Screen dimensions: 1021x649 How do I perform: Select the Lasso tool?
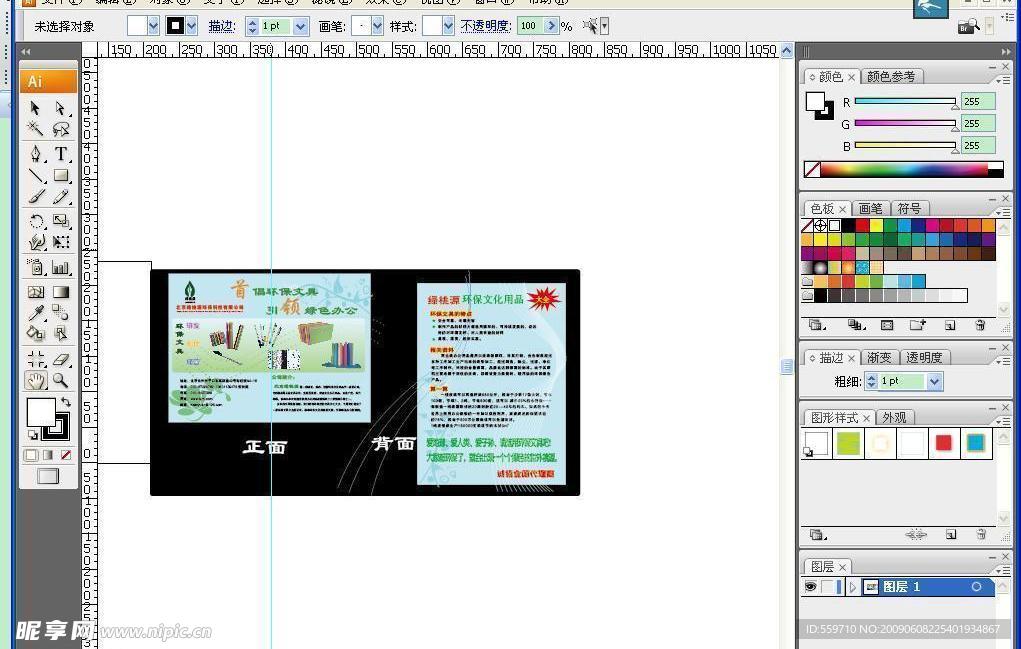tap(61, 129)
